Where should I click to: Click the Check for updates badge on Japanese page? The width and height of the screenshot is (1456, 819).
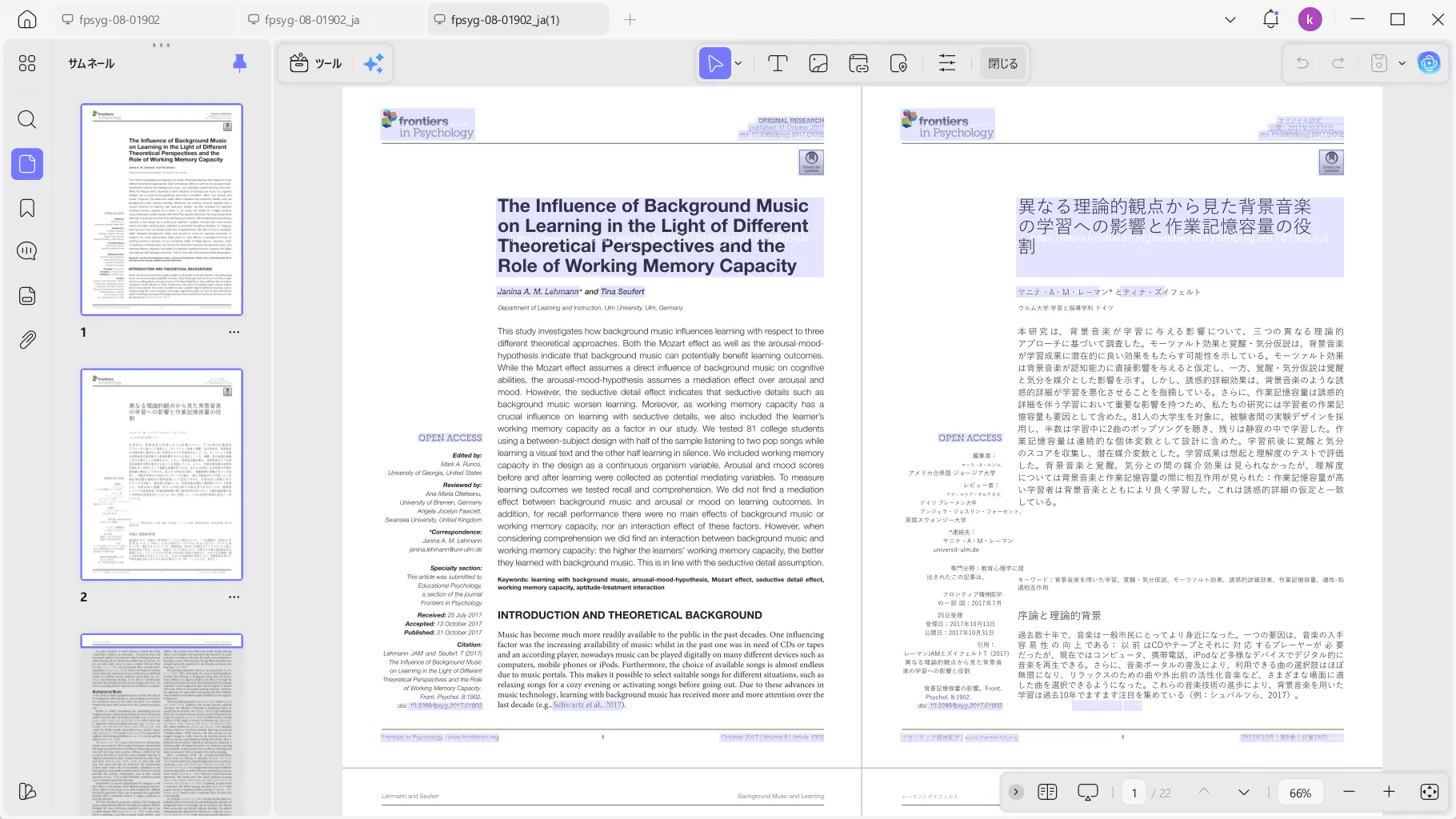1331,162
